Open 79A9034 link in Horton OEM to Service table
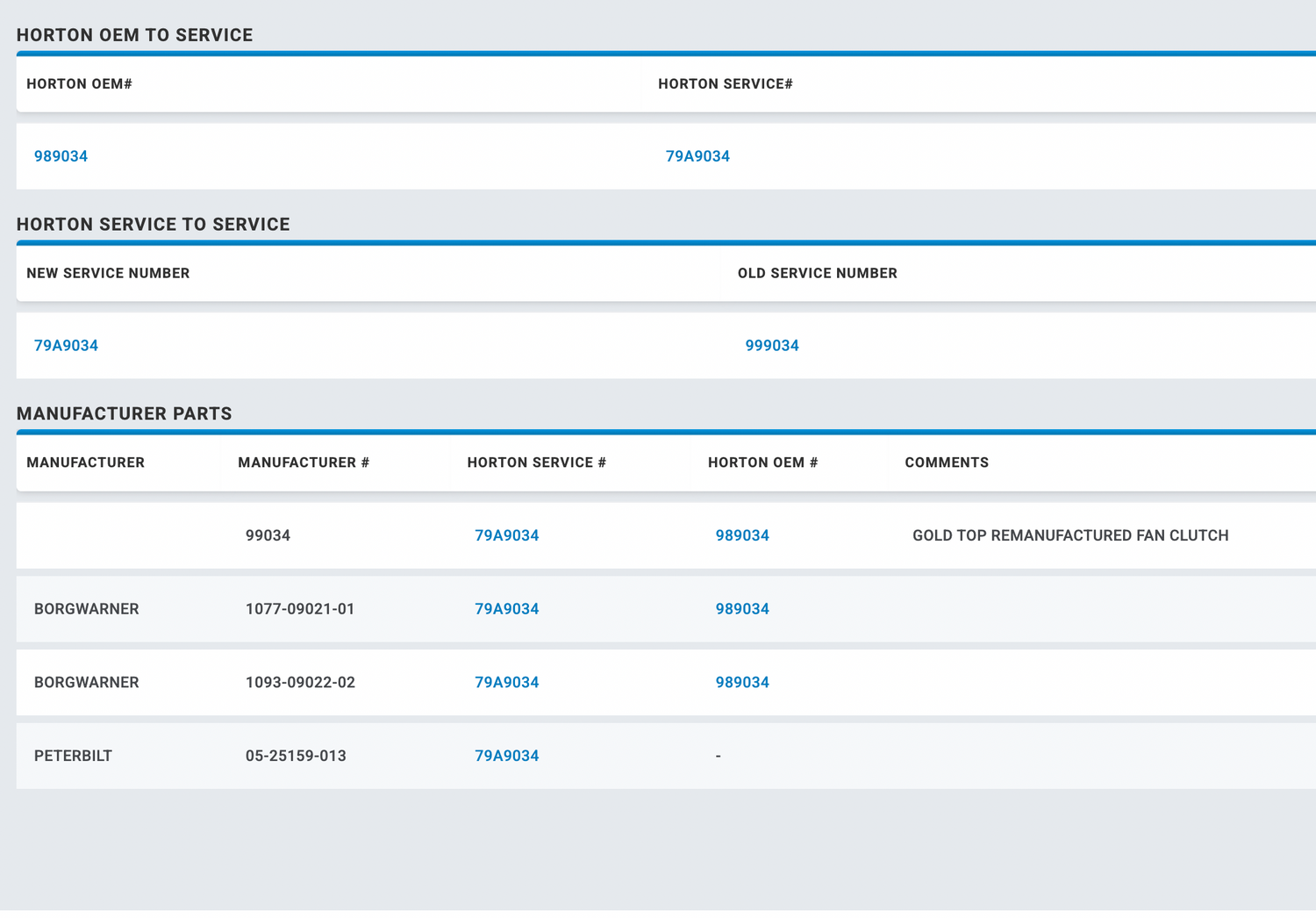Viewport: 1316px width, 918px height. [x=697, y=156]
